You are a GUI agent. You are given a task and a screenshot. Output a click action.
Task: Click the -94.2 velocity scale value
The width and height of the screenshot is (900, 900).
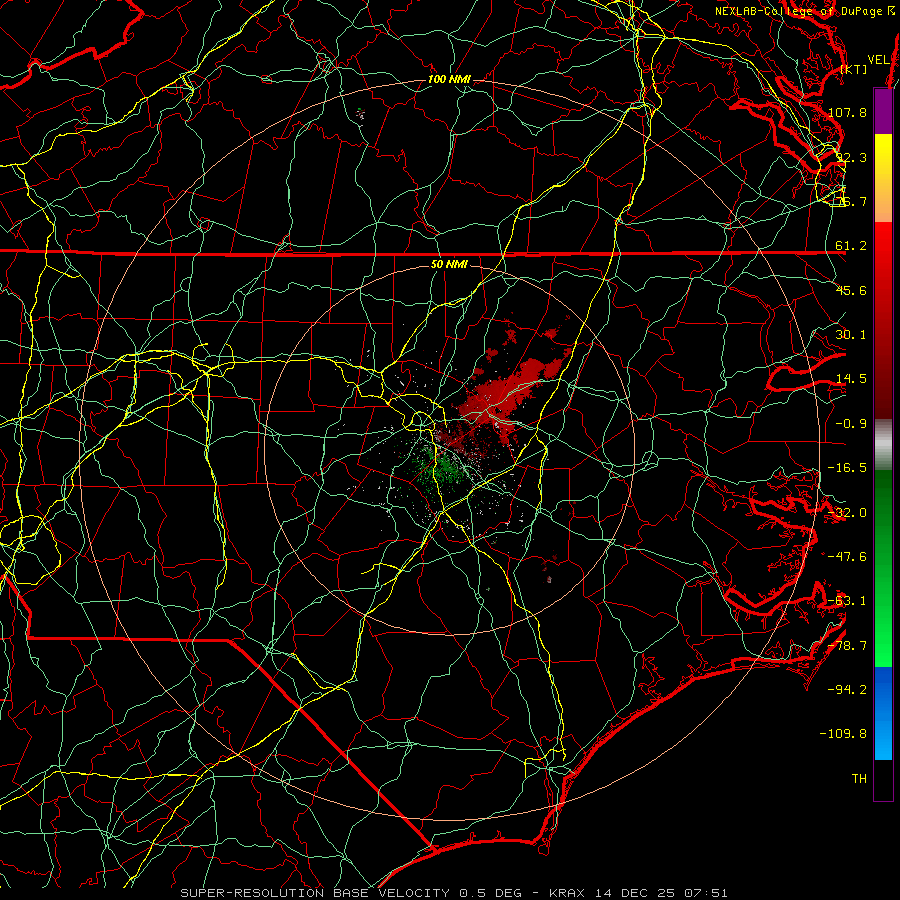(847, 690)
